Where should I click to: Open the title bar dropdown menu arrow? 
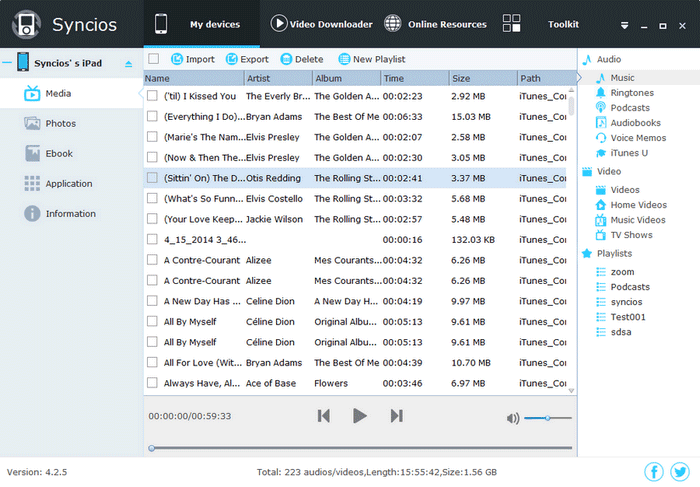point(624,25)
